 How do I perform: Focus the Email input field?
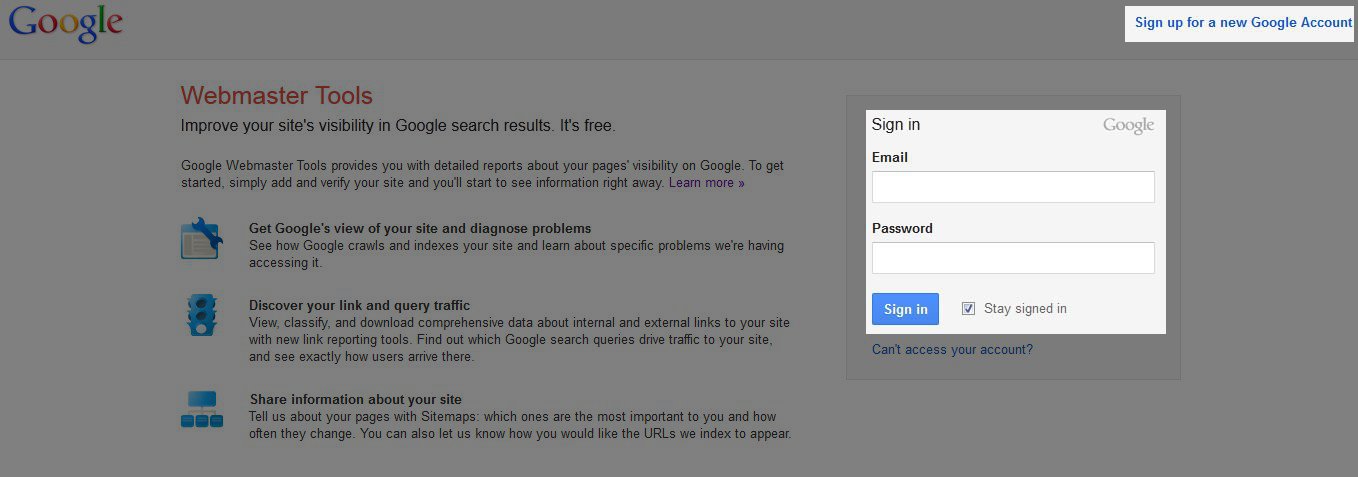tap(1013, 187)
